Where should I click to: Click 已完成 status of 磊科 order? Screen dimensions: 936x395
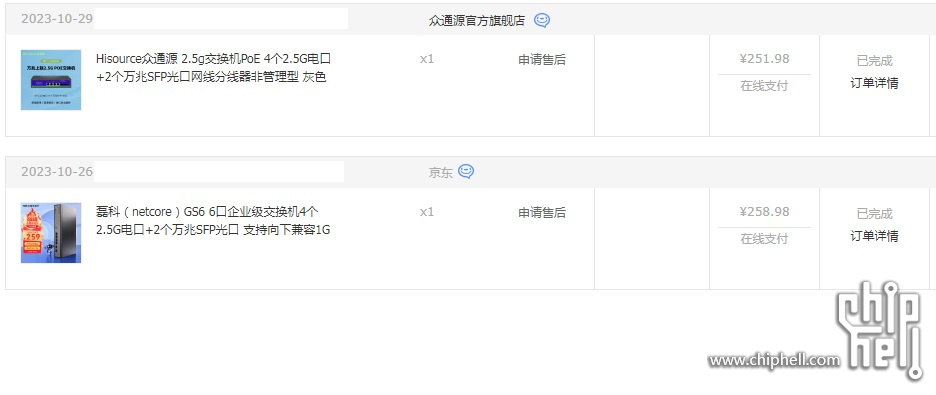[x=875, y=214]
